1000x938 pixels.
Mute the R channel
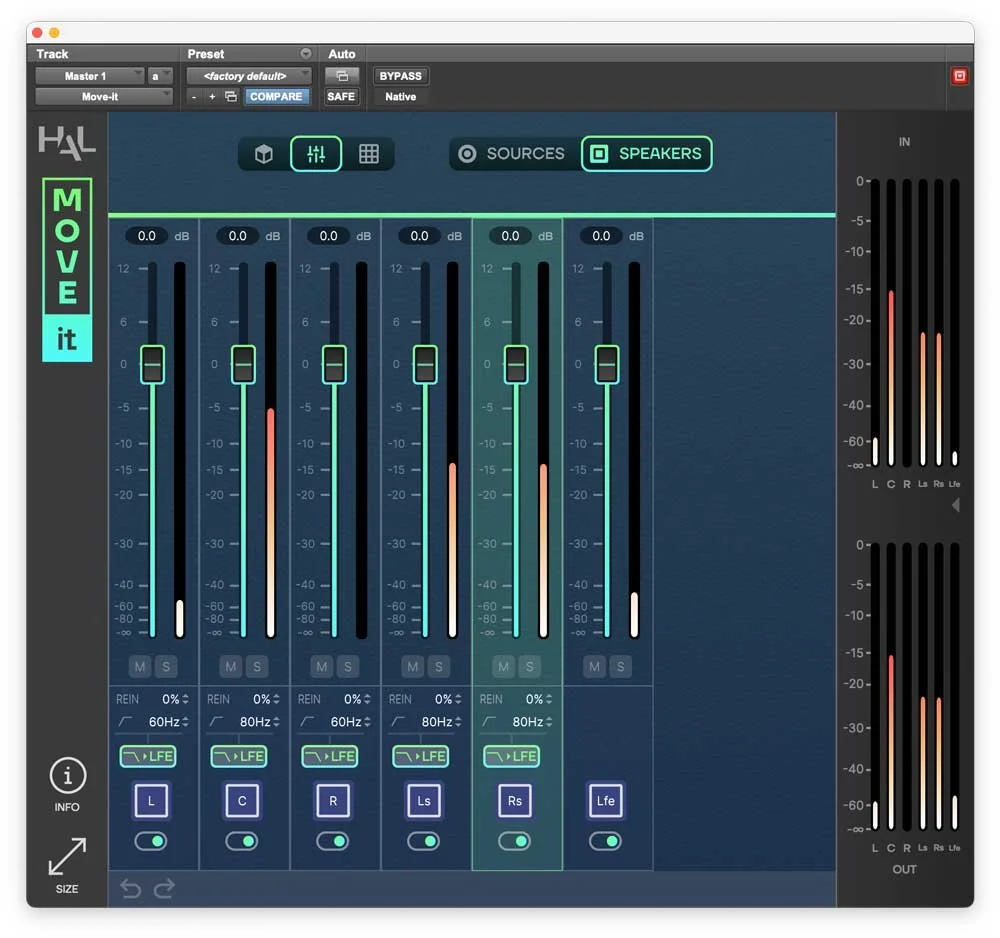point(321,667)
